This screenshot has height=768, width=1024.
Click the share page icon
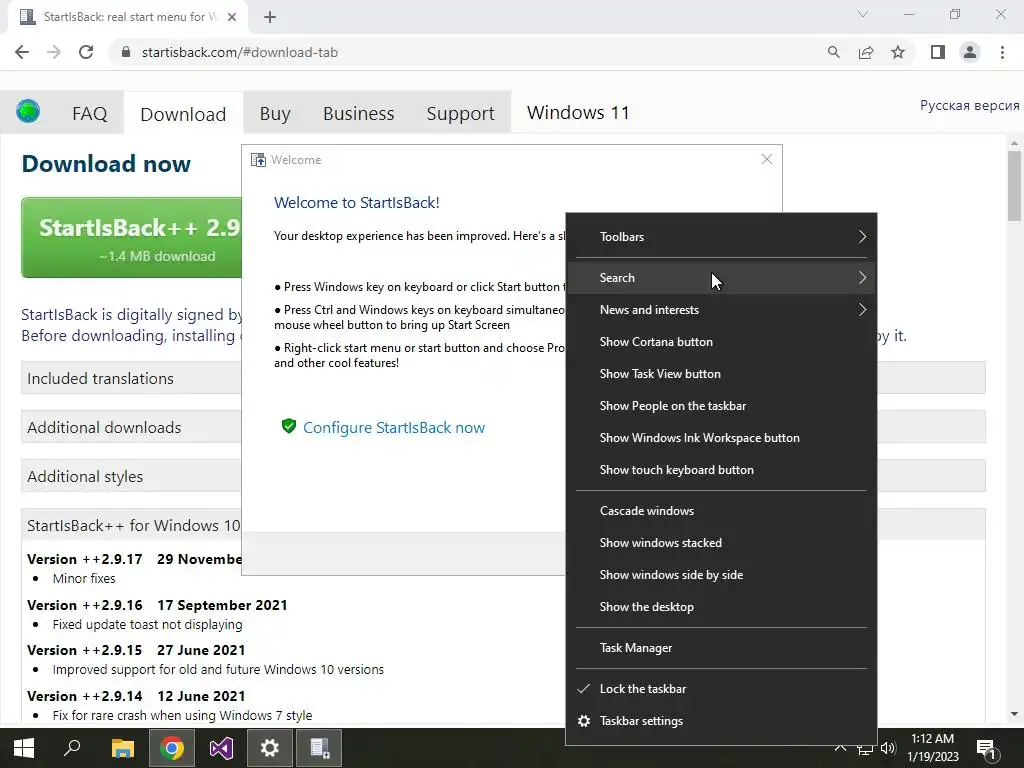[x=866, y=52]
